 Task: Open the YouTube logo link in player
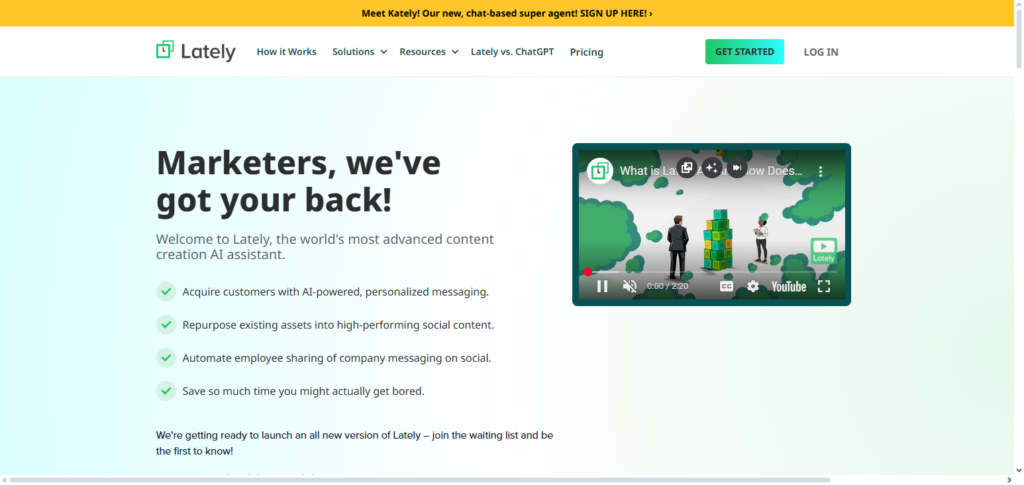point(788,286)
